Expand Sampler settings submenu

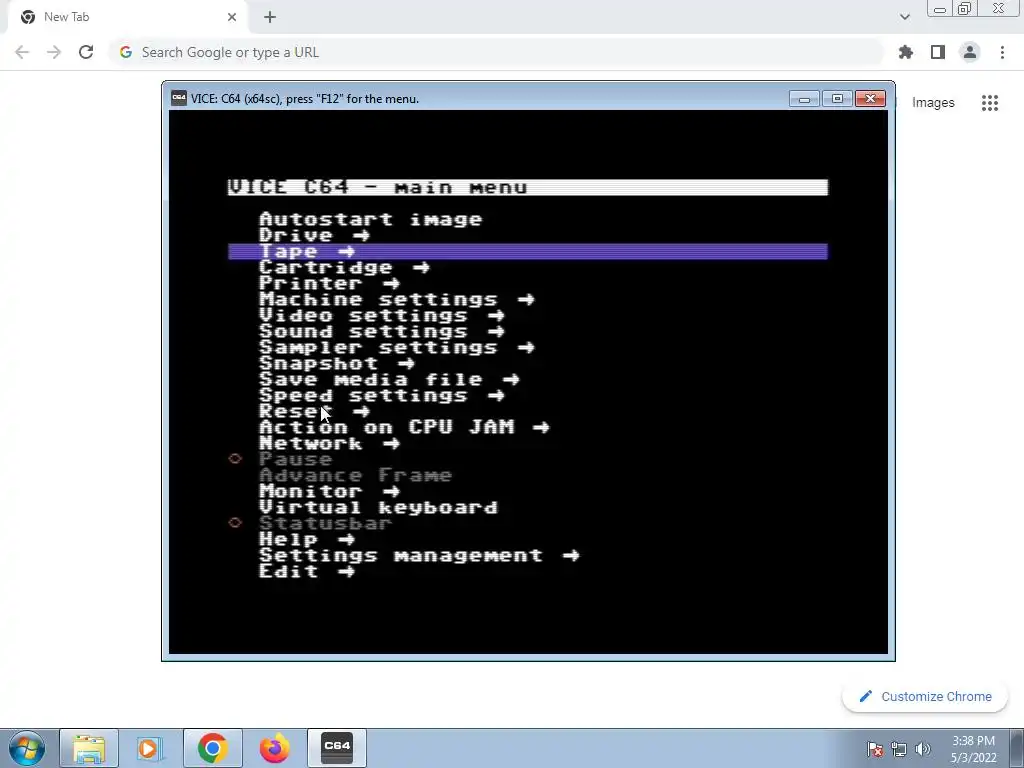[x=396, y=347]
